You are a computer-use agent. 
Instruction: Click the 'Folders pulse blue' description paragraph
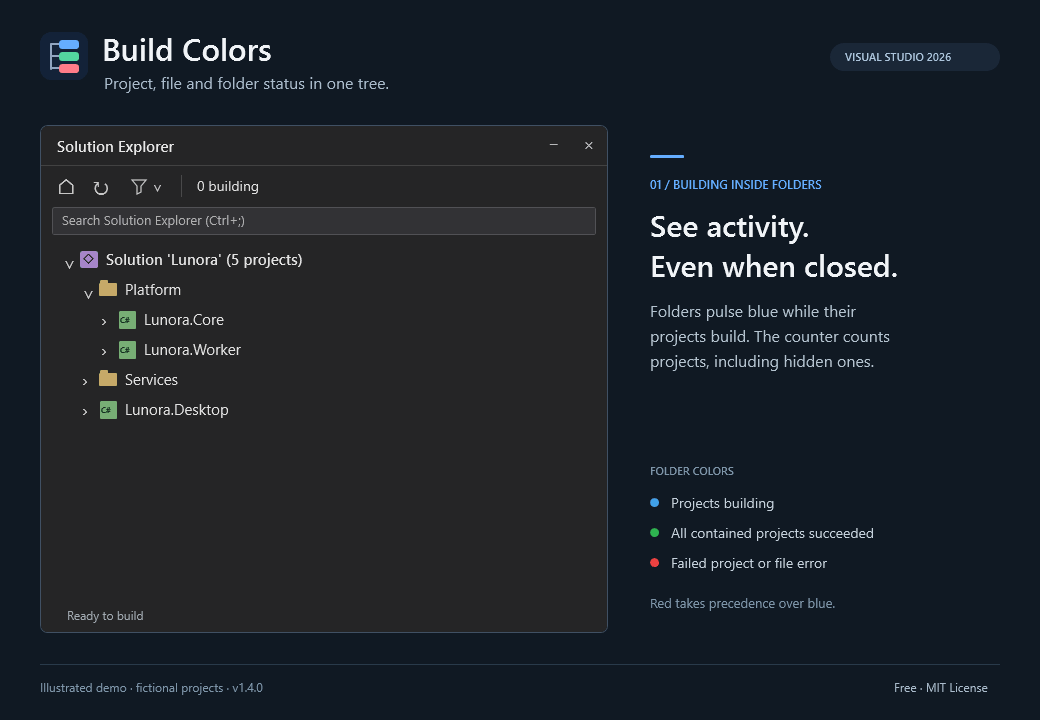click(770, 336)
